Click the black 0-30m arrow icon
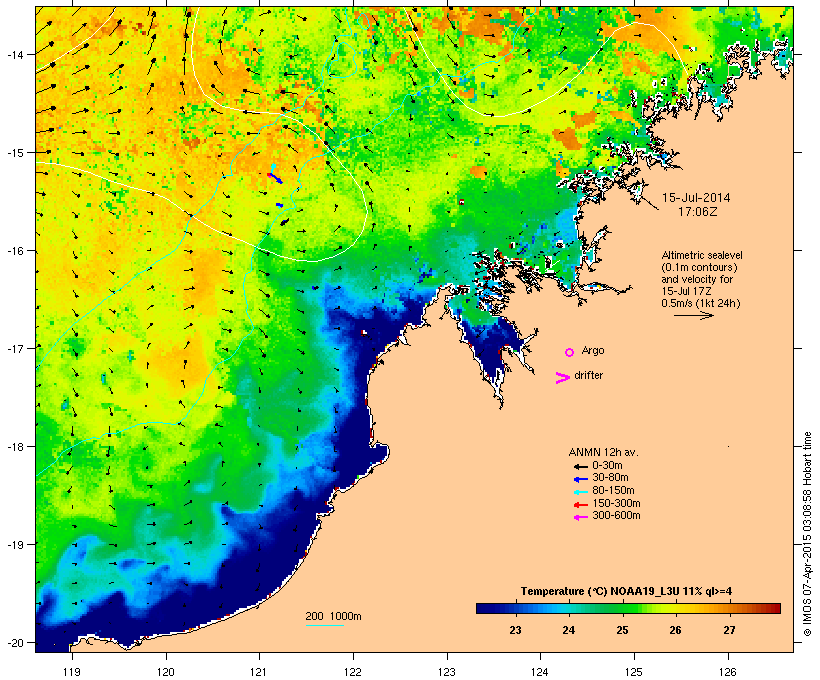Image resolution: width=820 pixels, height=680 pixels. pyautogui.click(x=580, y=467)
